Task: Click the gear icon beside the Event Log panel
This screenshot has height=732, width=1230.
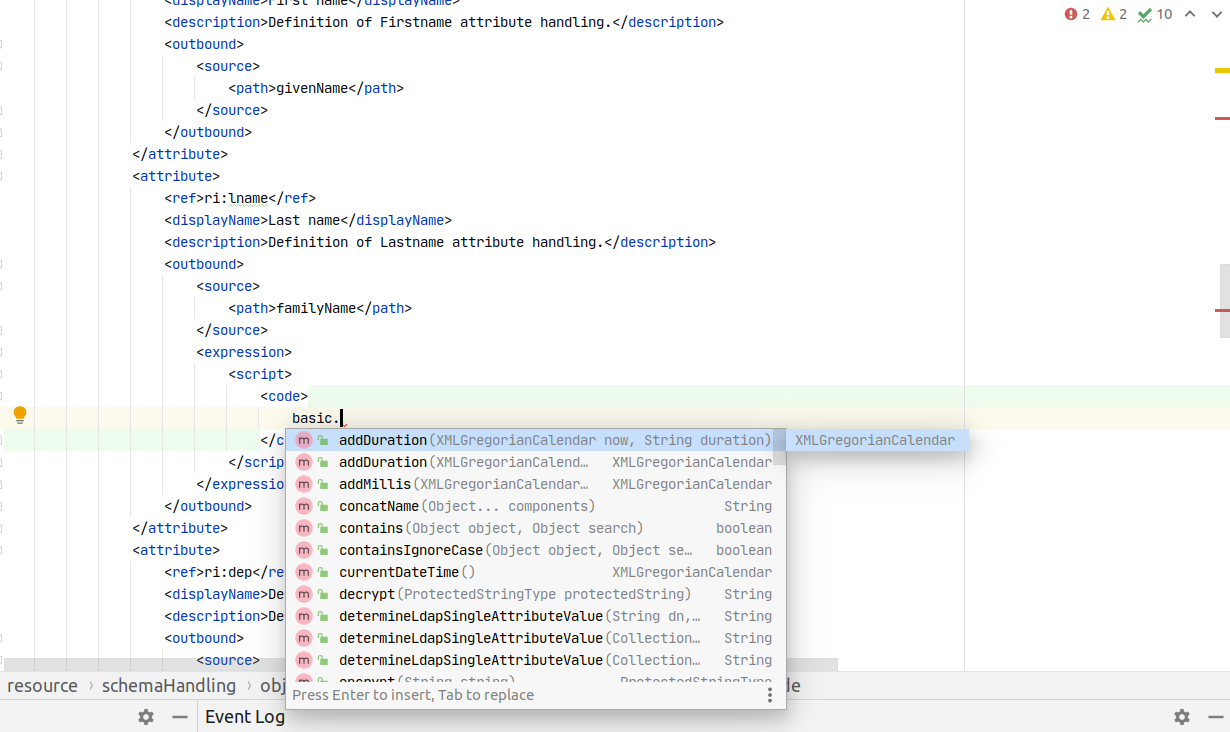Action: click(x=146, y=717)
